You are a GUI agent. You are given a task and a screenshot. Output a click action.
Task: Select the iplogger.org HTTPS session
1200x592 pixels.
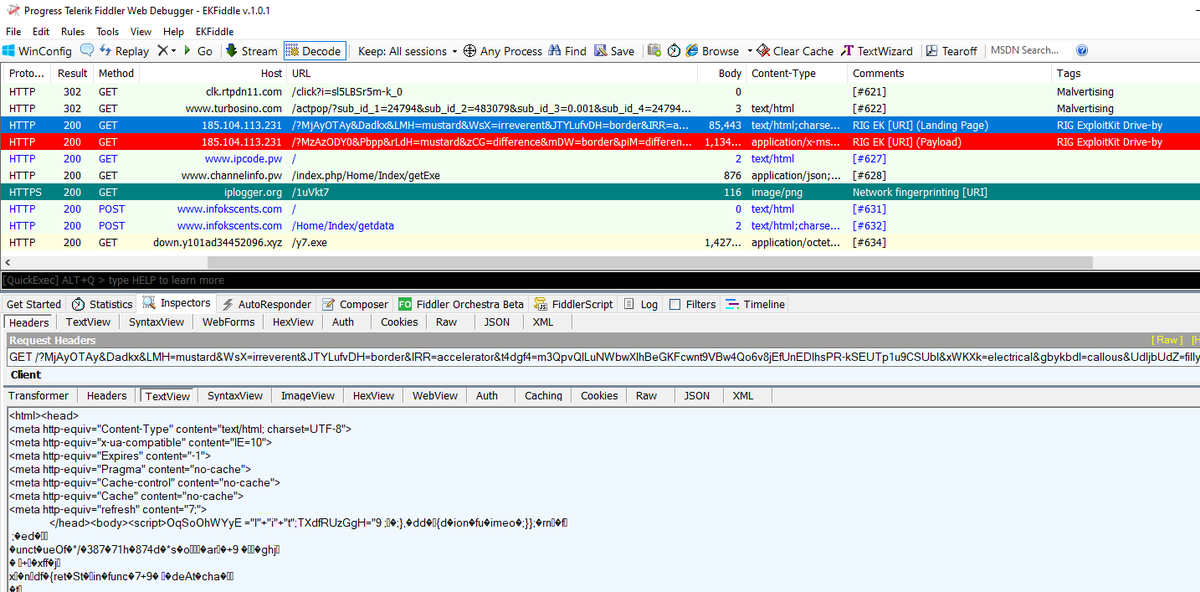coord(600,192)
